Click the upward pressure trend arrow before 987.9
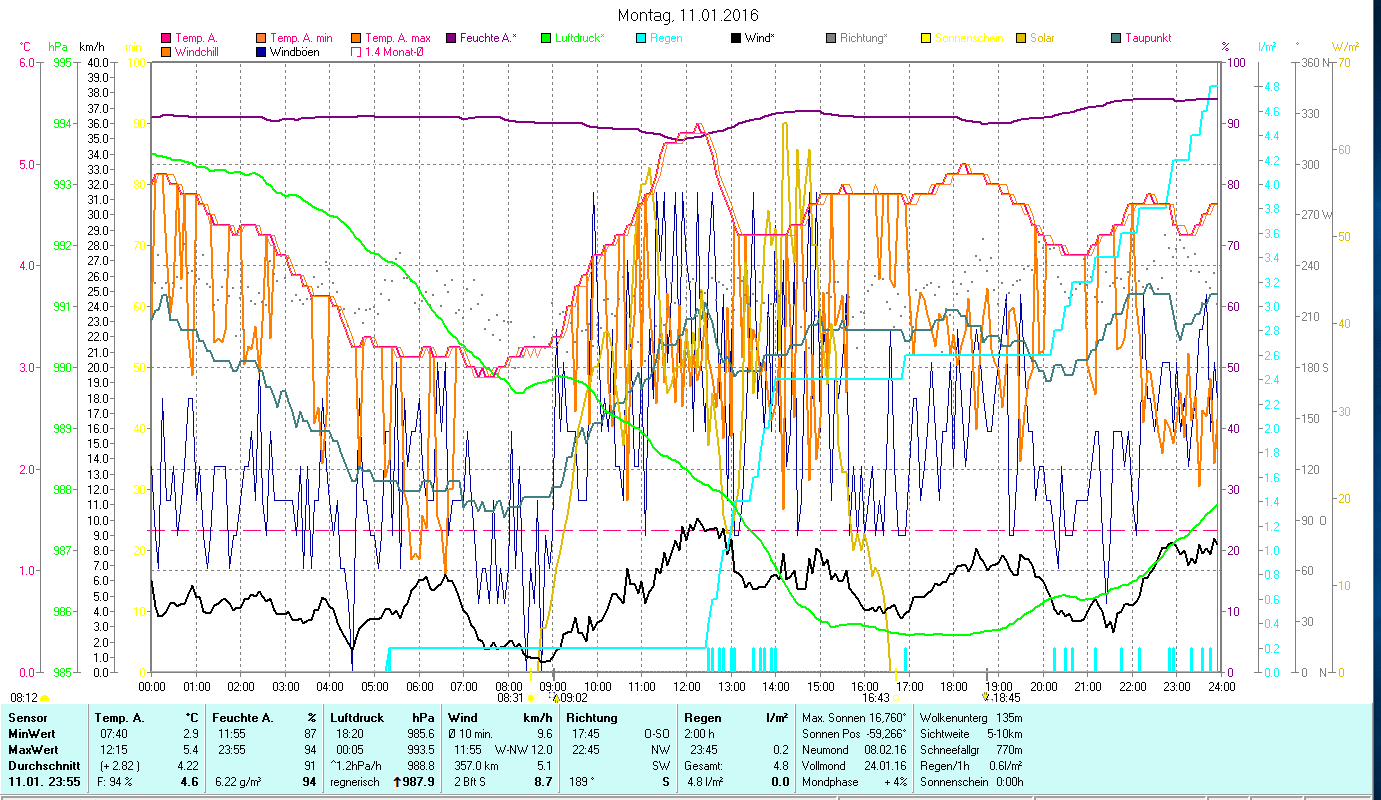 click(x=397, y=782)
